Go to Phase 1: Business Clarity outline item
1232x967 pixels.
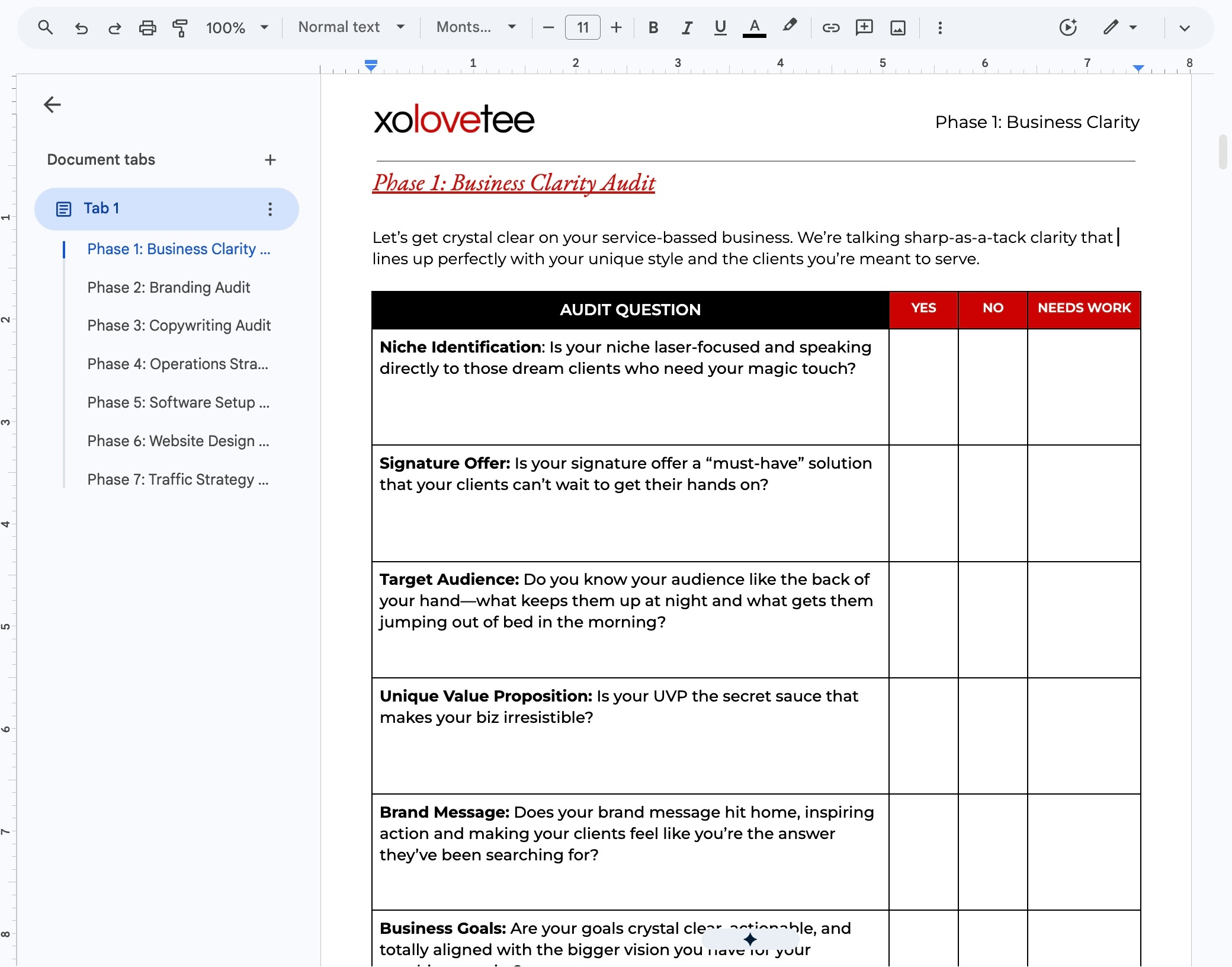pos(178,249)
